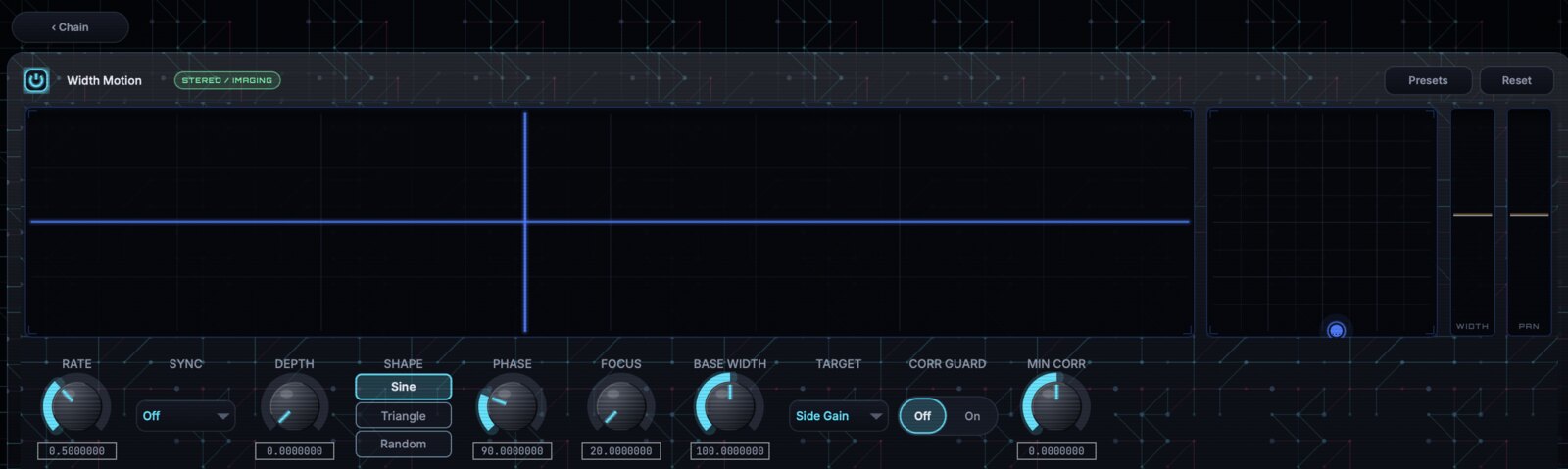
Task: Set Corr Guard to On
Action: (x=972, y=416)
